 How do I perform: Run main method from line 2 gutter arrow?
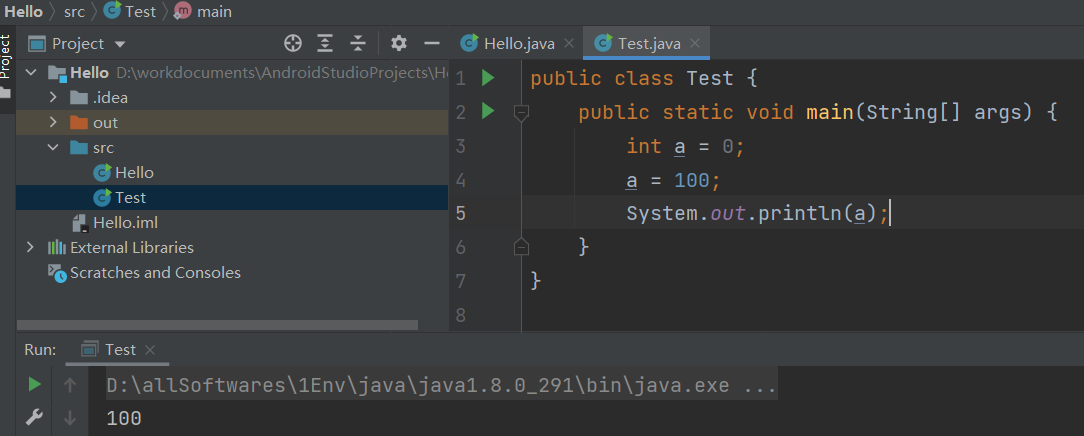coord(488,111)
